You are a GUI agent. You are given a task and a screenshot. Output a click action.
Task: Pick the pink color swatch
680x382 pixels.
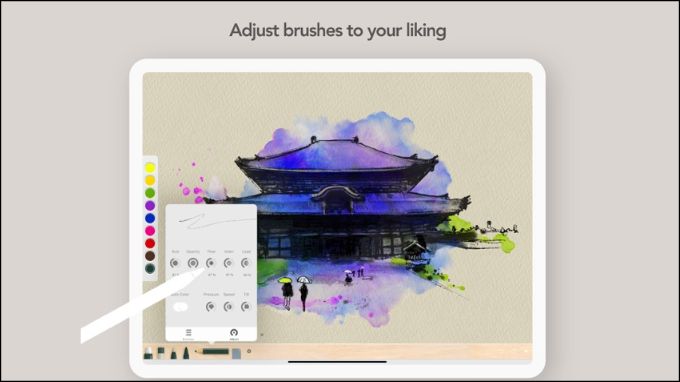tap(150, 231)
